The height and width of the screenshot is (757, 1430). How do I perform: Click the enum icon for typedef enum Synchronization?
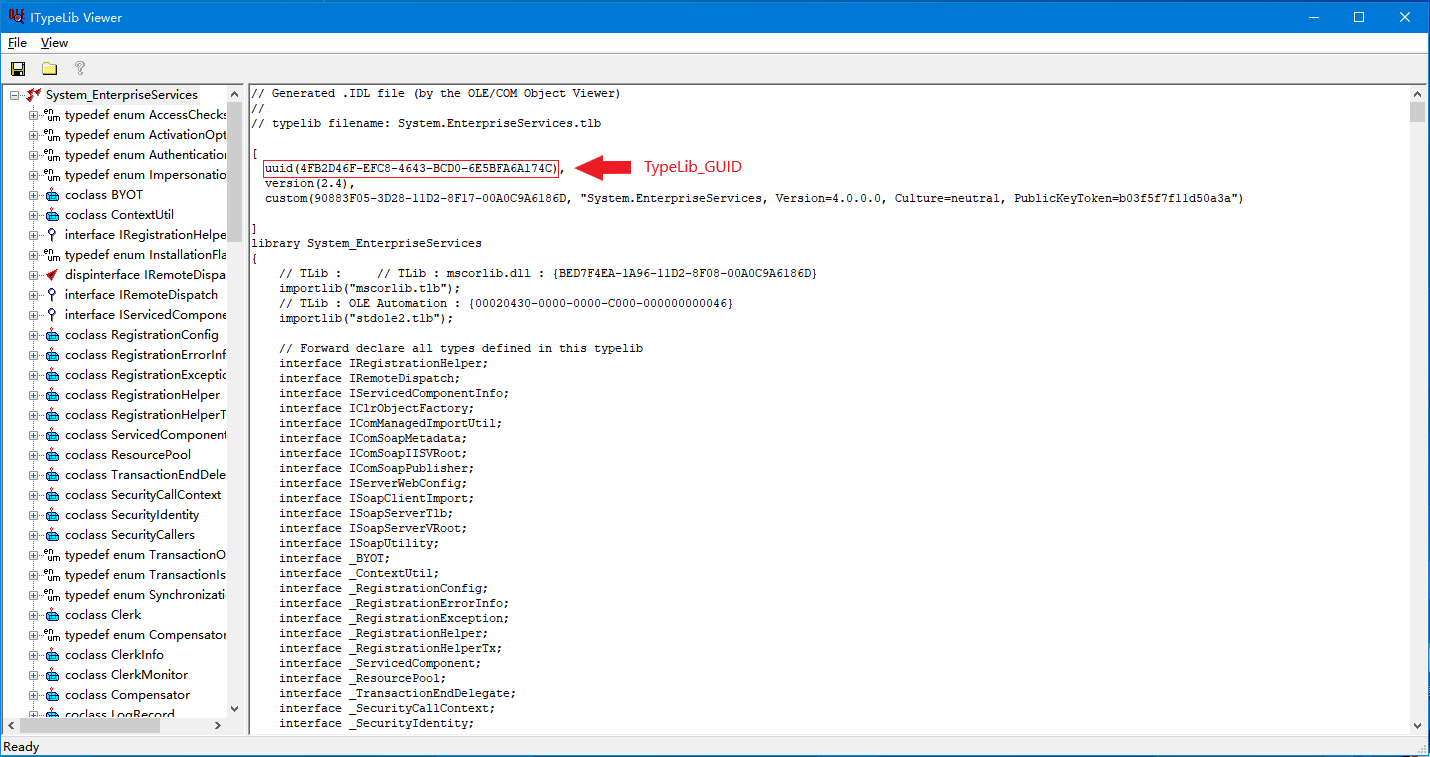[x=52, y=595]
